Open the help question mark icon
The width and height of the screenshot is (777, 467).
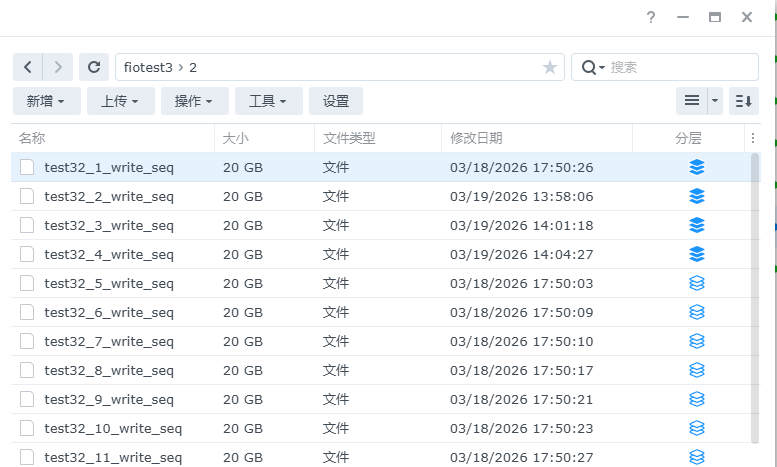coord(651,17)
